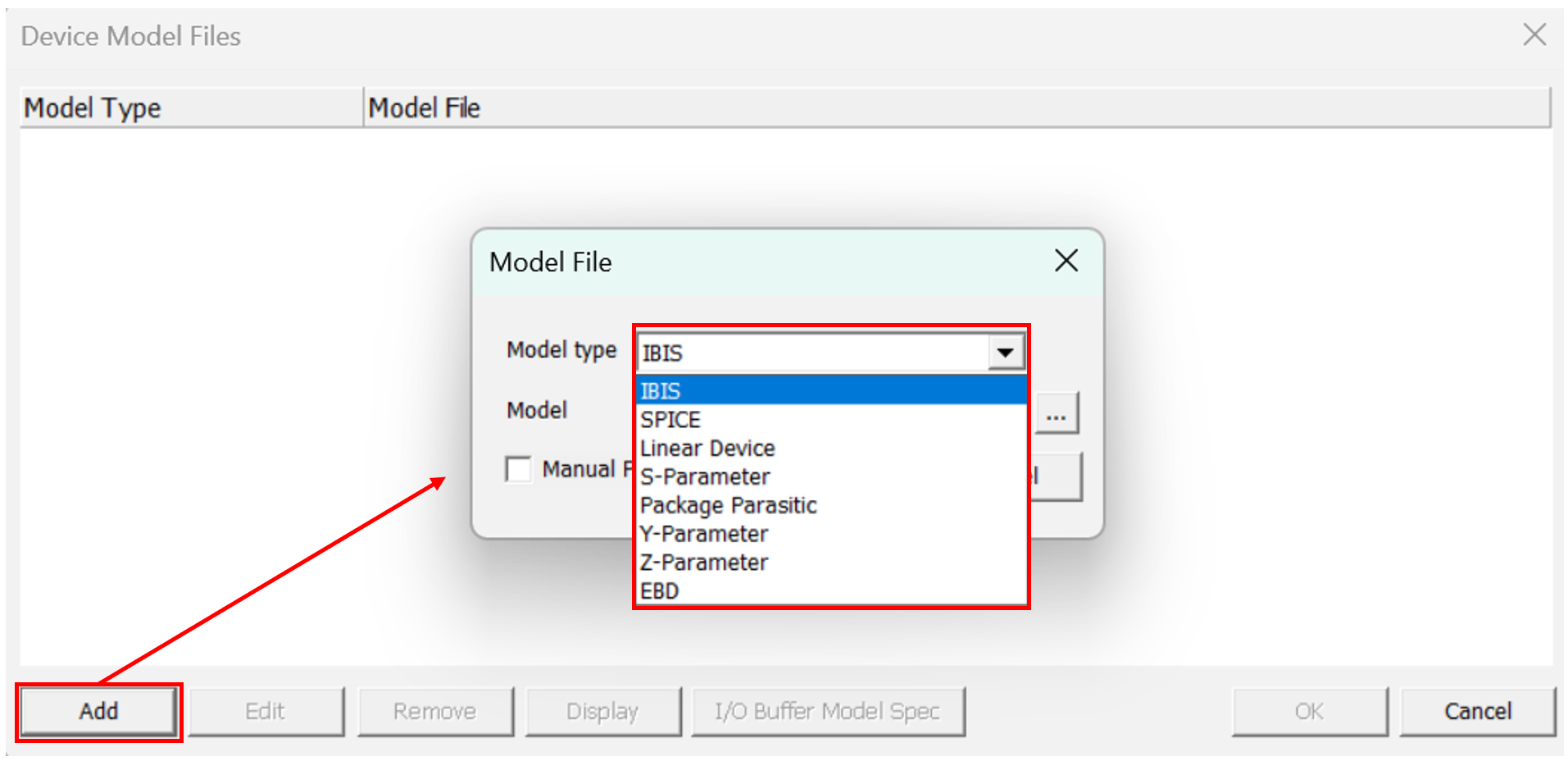Image resolution: width=1568 pixels, height=761 pixels.
Task: Click the Remove button
Action: point(434,711)
